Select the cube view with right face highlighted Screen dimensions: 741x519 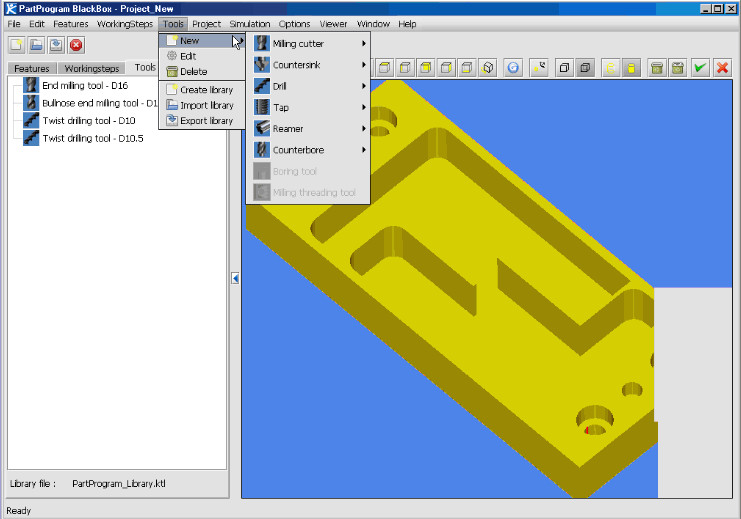coord(446,68)
